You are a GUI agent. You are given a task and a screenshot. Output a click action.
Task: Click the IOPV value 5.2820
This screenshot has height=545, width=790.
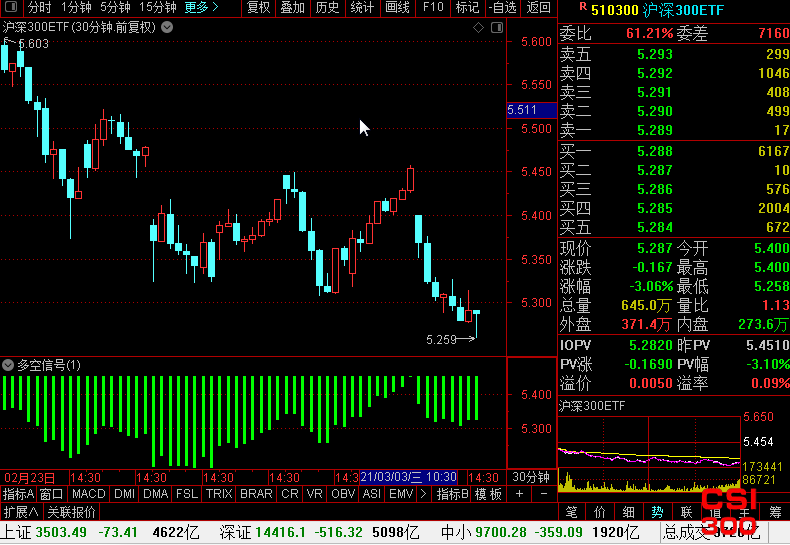click(650, 345)
